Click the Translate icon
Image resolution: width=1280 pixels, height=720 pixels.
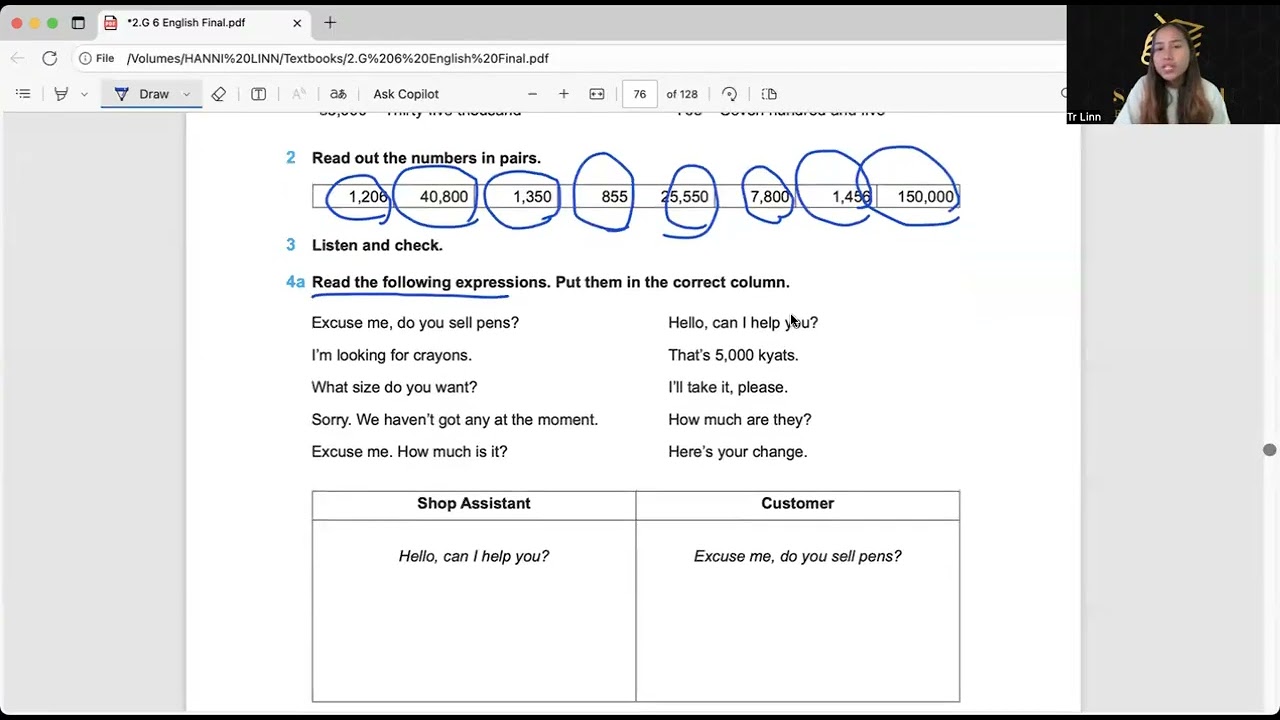(x=338, y=94)
